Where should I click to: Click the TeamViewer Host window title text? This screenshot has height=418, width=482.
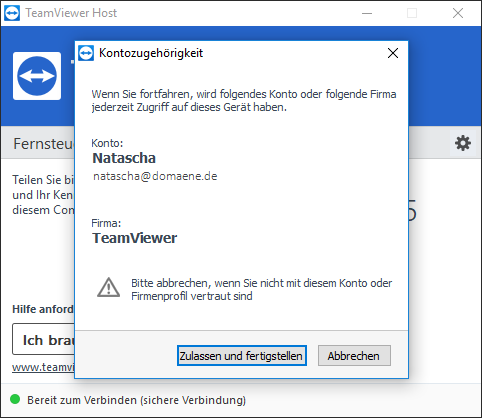[71, 13]
